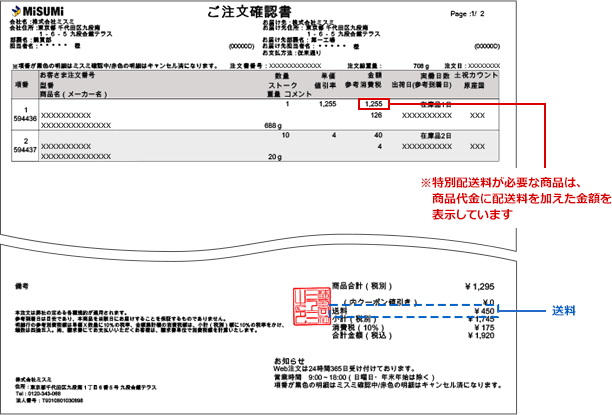Select the お支払方法:従来通り line
Screen dimensions: 612x415
click(292, 53)
